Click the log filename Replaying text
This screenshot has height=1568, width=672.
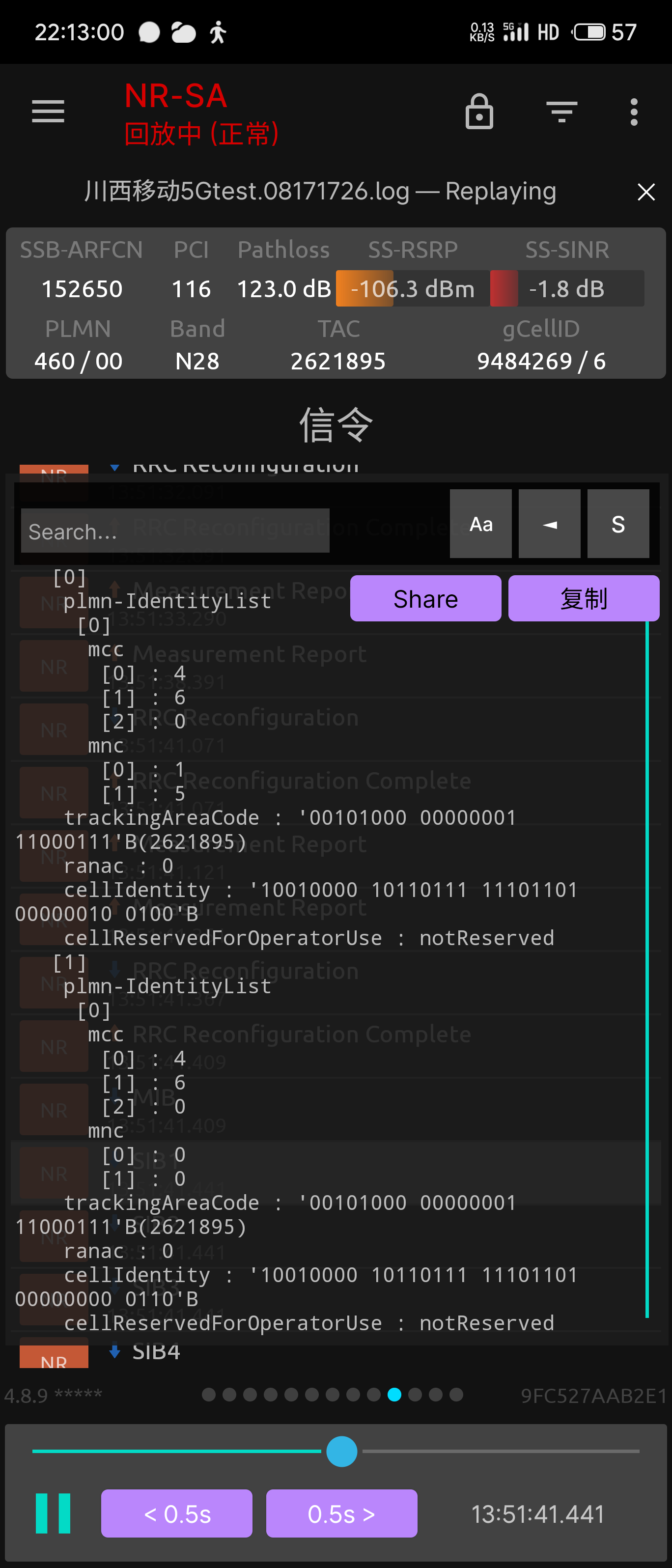(320, 191)
